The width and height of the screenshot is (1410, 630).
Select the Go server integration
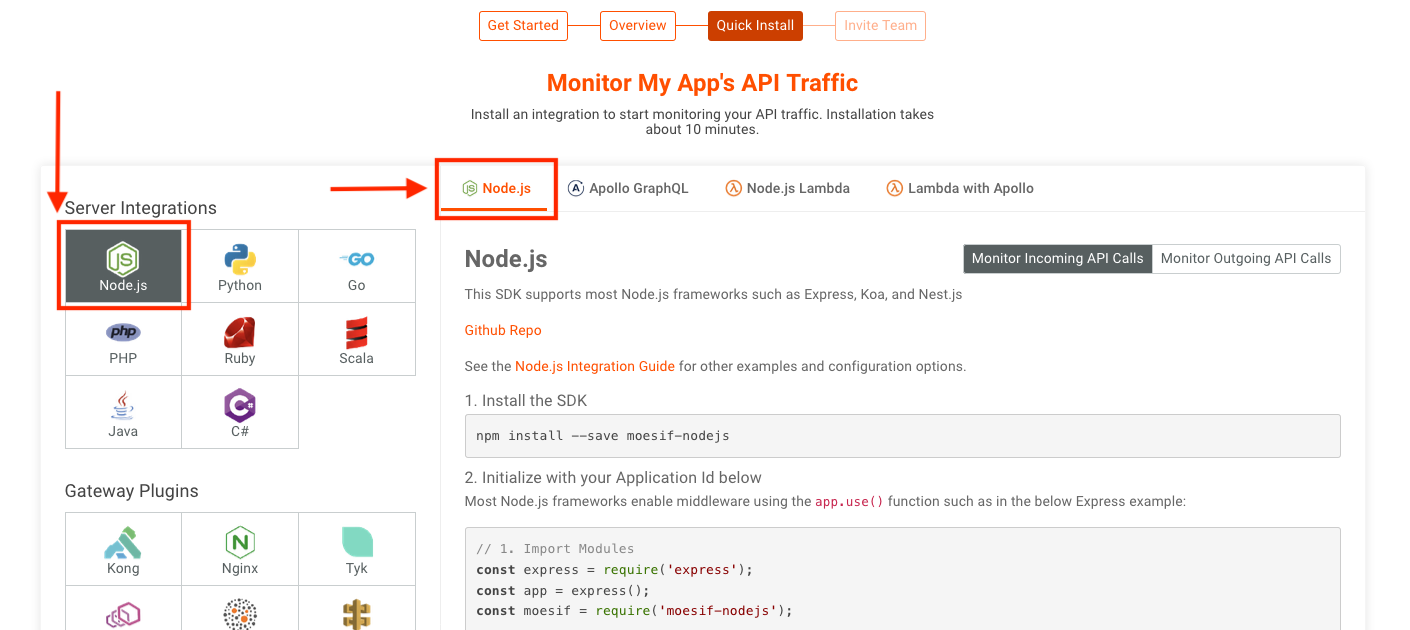[357, 265]
